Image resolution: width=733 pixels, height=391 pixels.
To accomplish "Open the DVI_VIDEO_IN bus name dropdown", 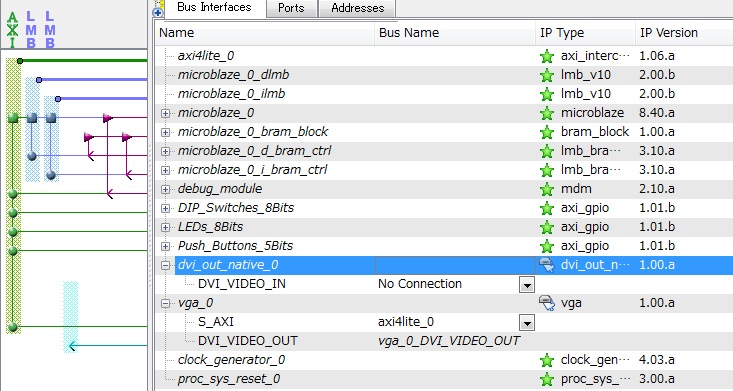I will coord(527,284).
